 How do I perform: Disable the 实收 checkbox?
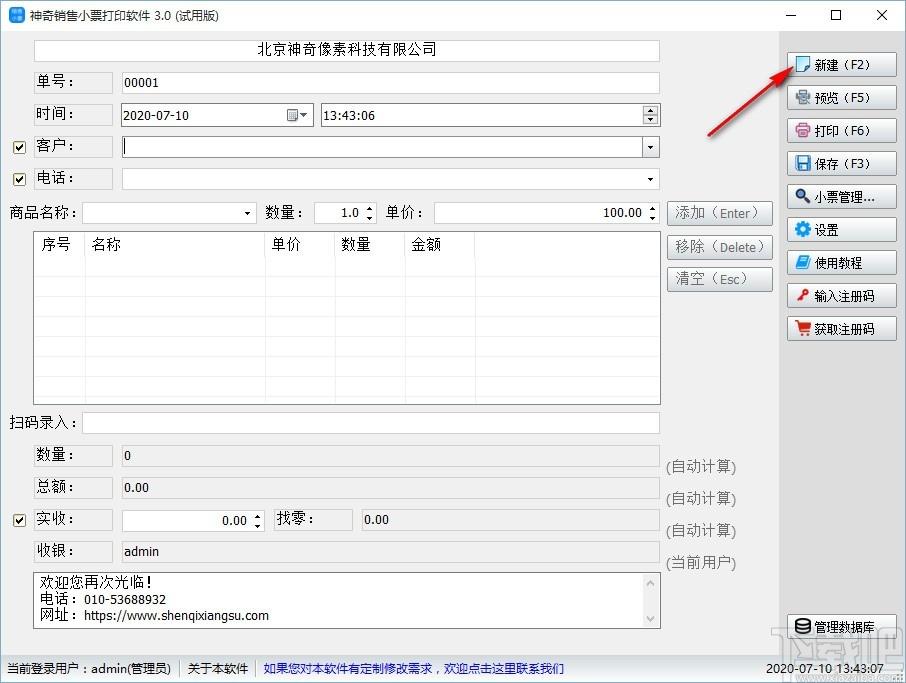[19, 520]
